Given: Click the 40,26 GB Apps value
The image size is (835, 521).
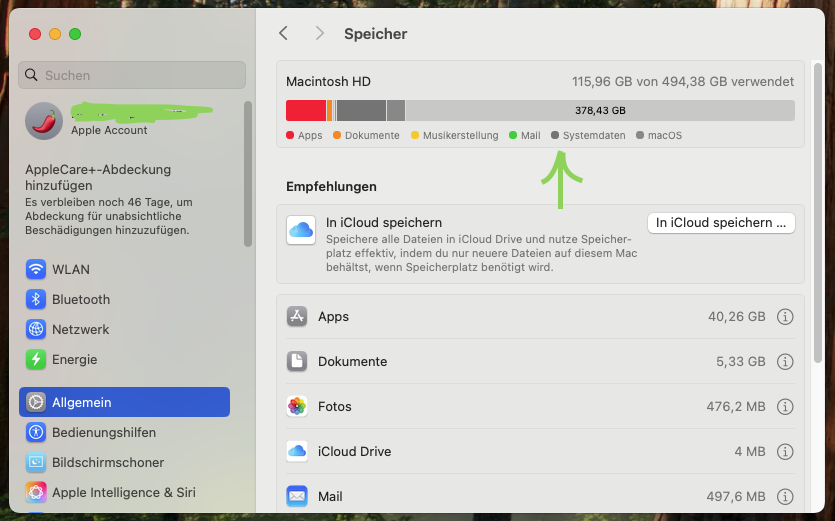Looking at the screenshot, I should point(736,316).
